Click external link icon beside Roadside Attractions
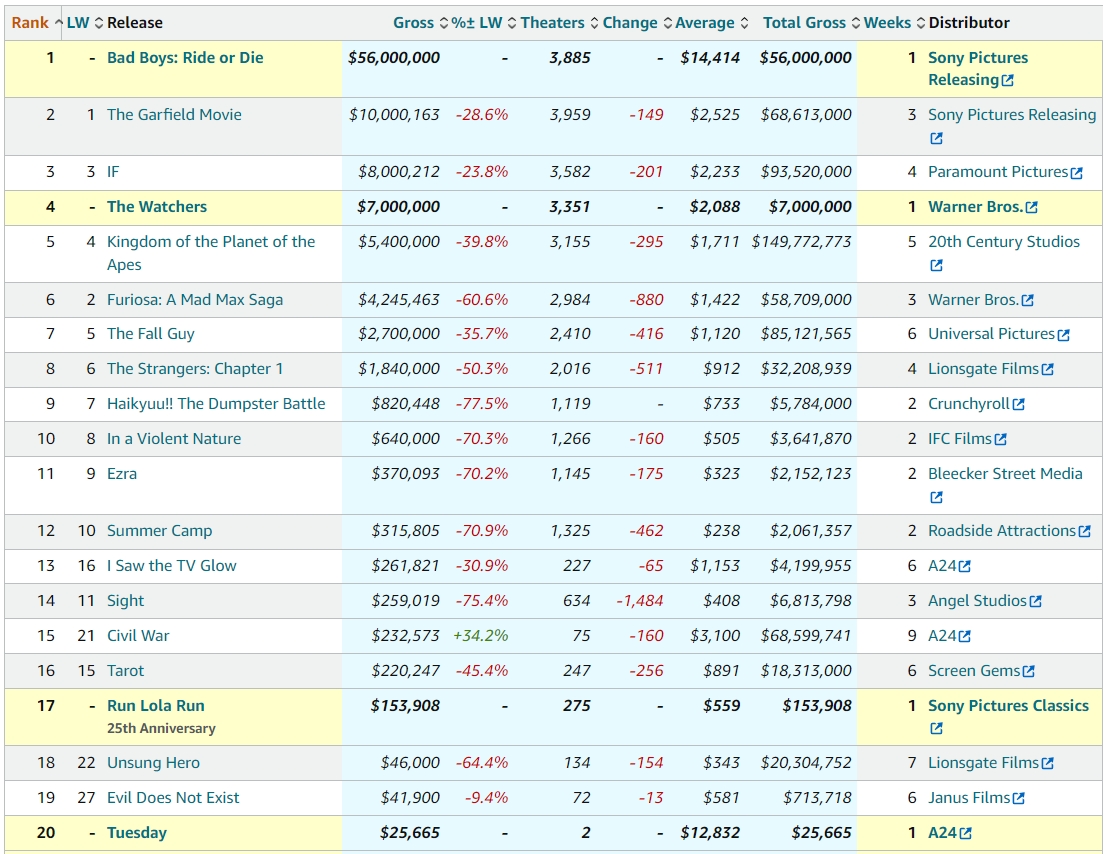Viewport: 1108px width, 854px height. [1085, 531]
